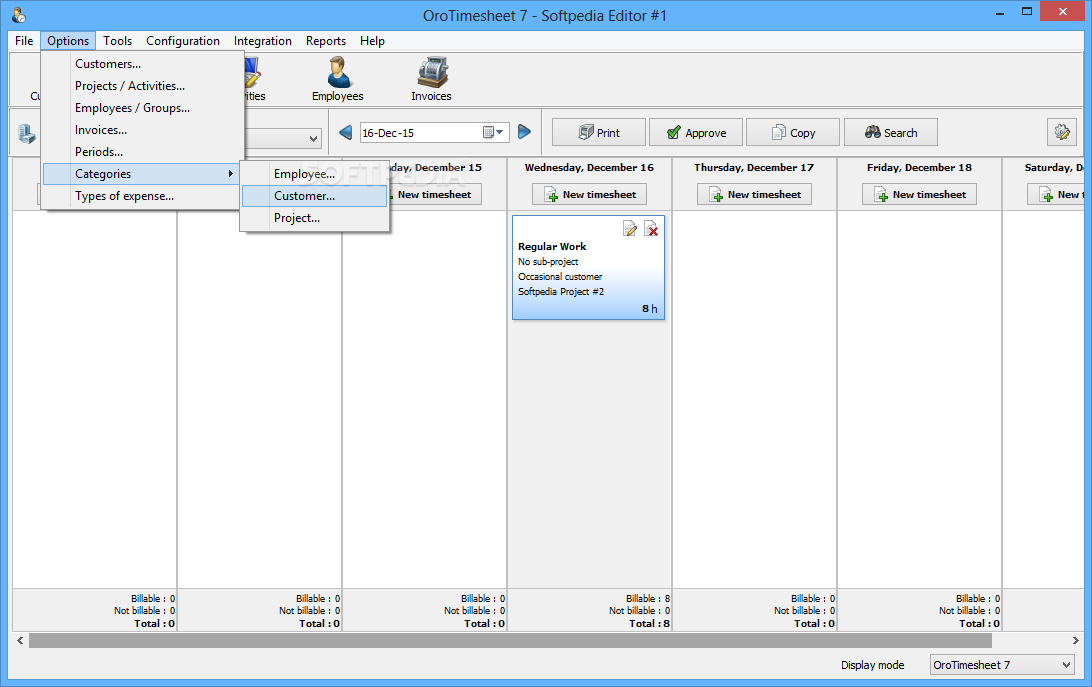This screenshot has width=1092, height=687.
Task: Edit the Regular Work timesheet entry
Action: pyautogui.click(x=630, y=229)
